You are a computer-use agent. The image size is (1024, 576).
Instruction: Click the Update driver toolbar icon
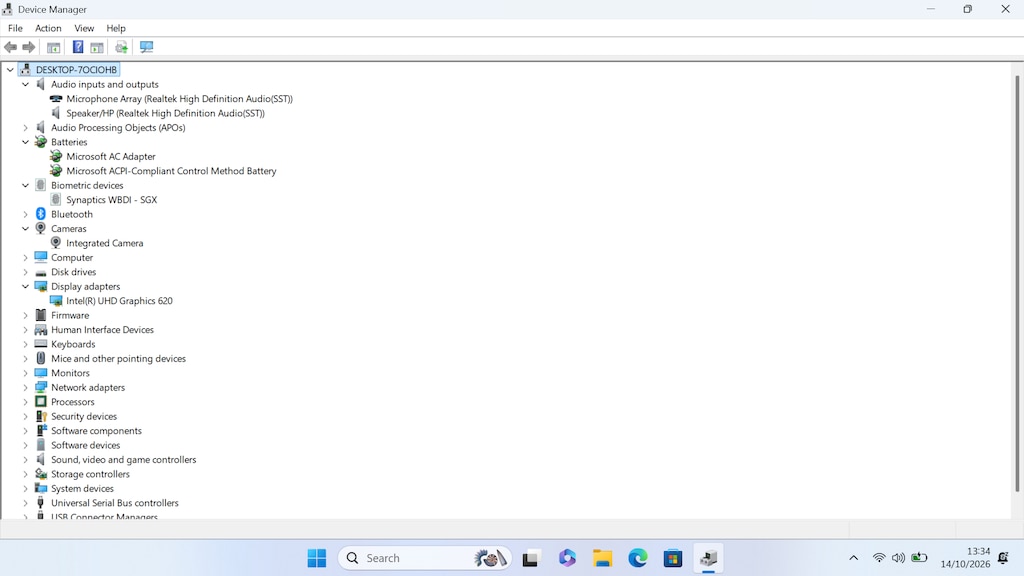(121, 47)
